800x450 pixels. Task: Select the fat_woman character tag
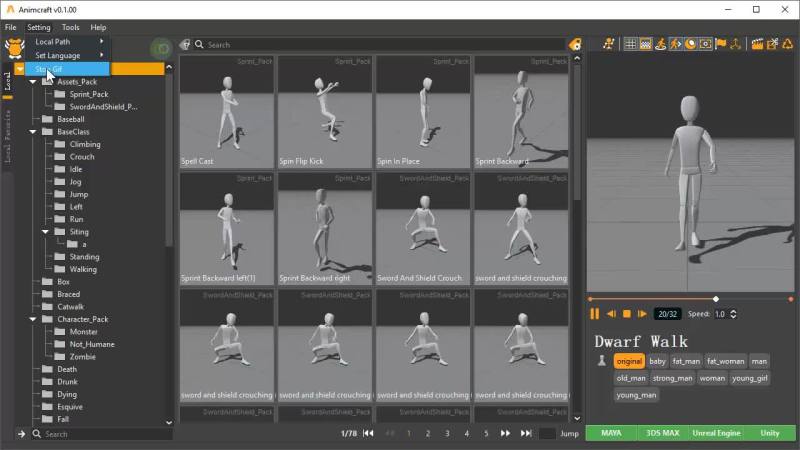pos(726,361)
